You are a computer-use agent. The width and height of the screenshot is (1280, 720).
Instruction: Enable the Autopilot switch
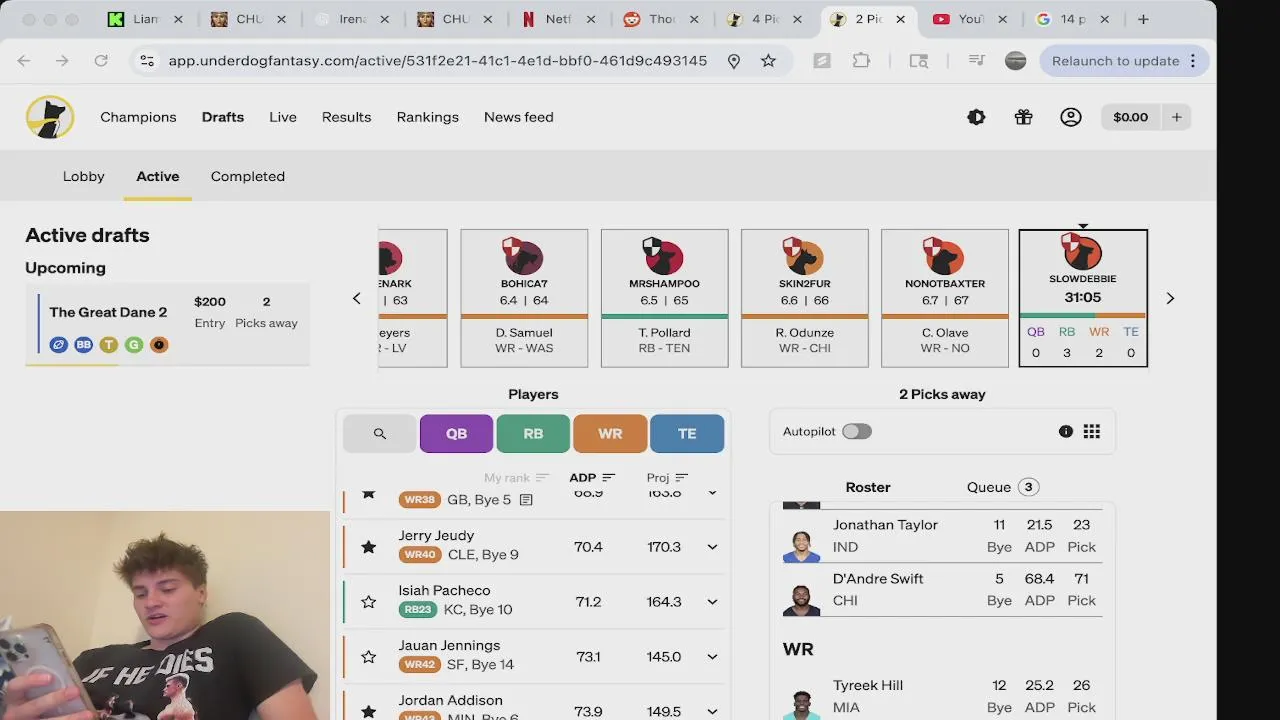[x=857, y=431]
